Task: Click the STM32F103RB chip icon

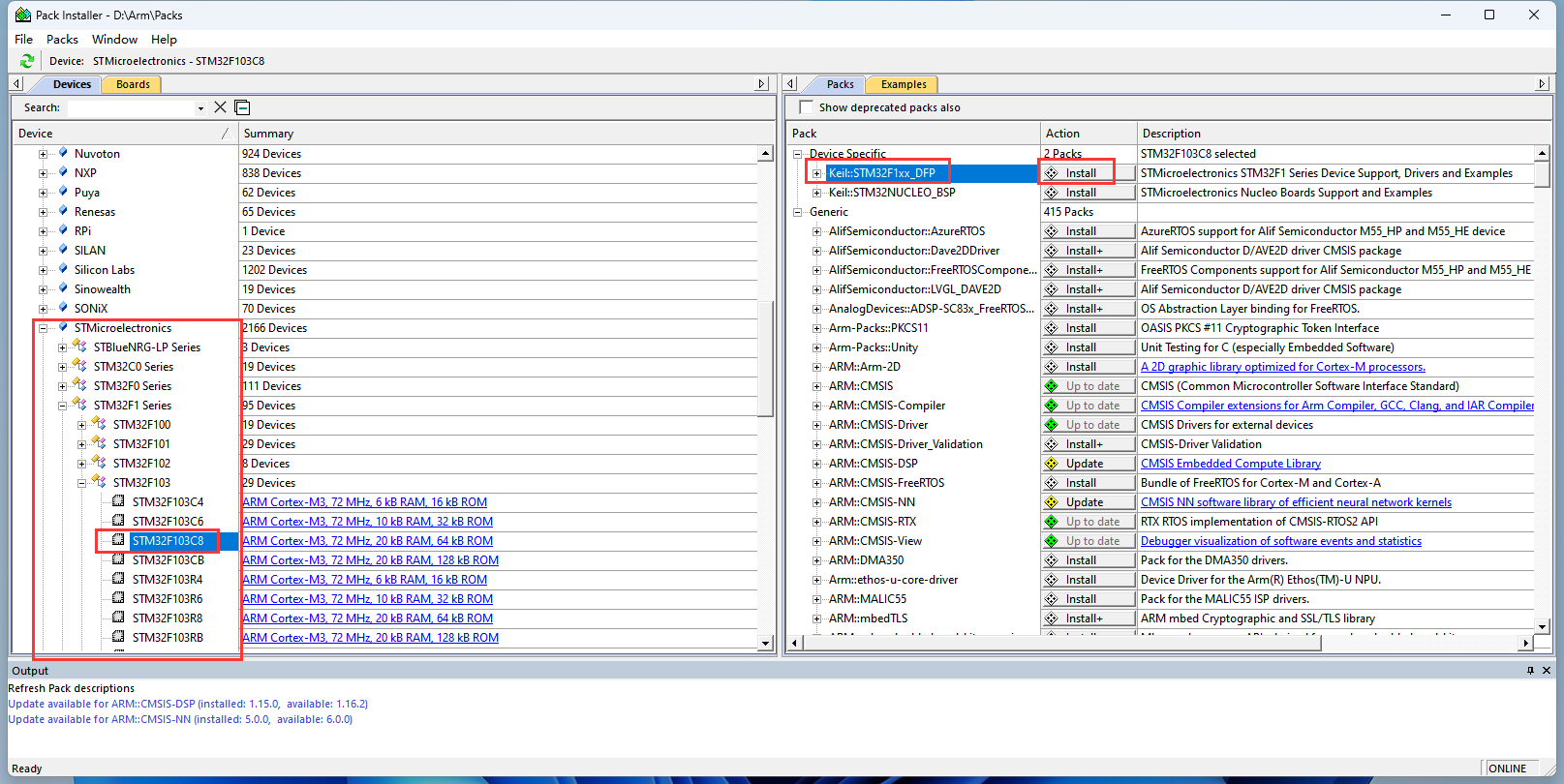Action: click(118, 637)
